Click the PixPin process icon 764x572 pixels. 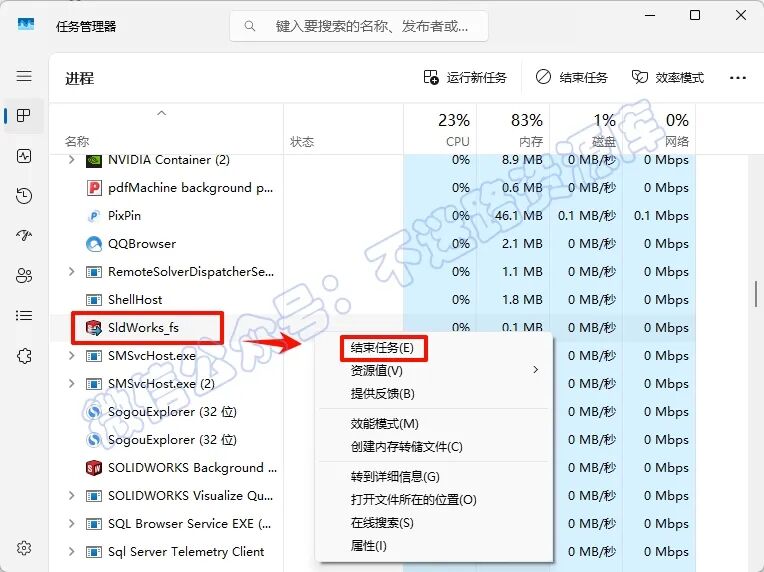point(94,216)
